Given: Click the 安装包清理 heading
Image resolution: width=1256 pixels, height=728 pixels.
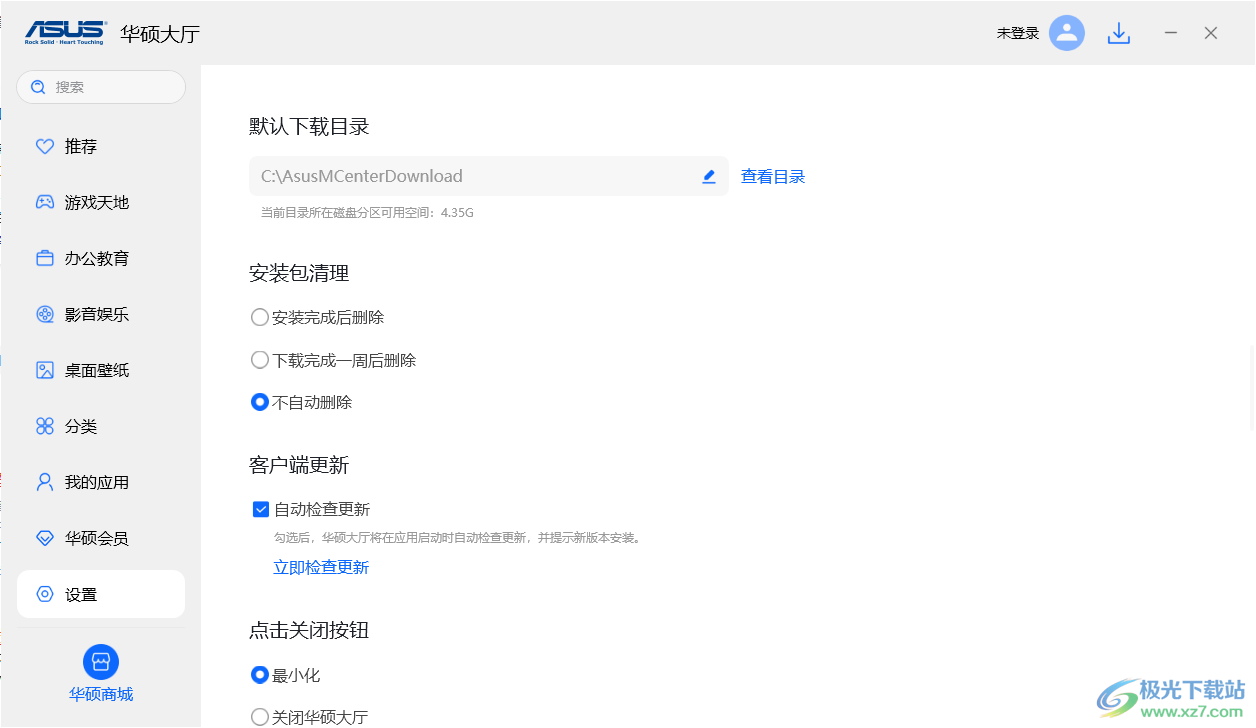Looking at the screenshot, I should (x=299, y=274).
